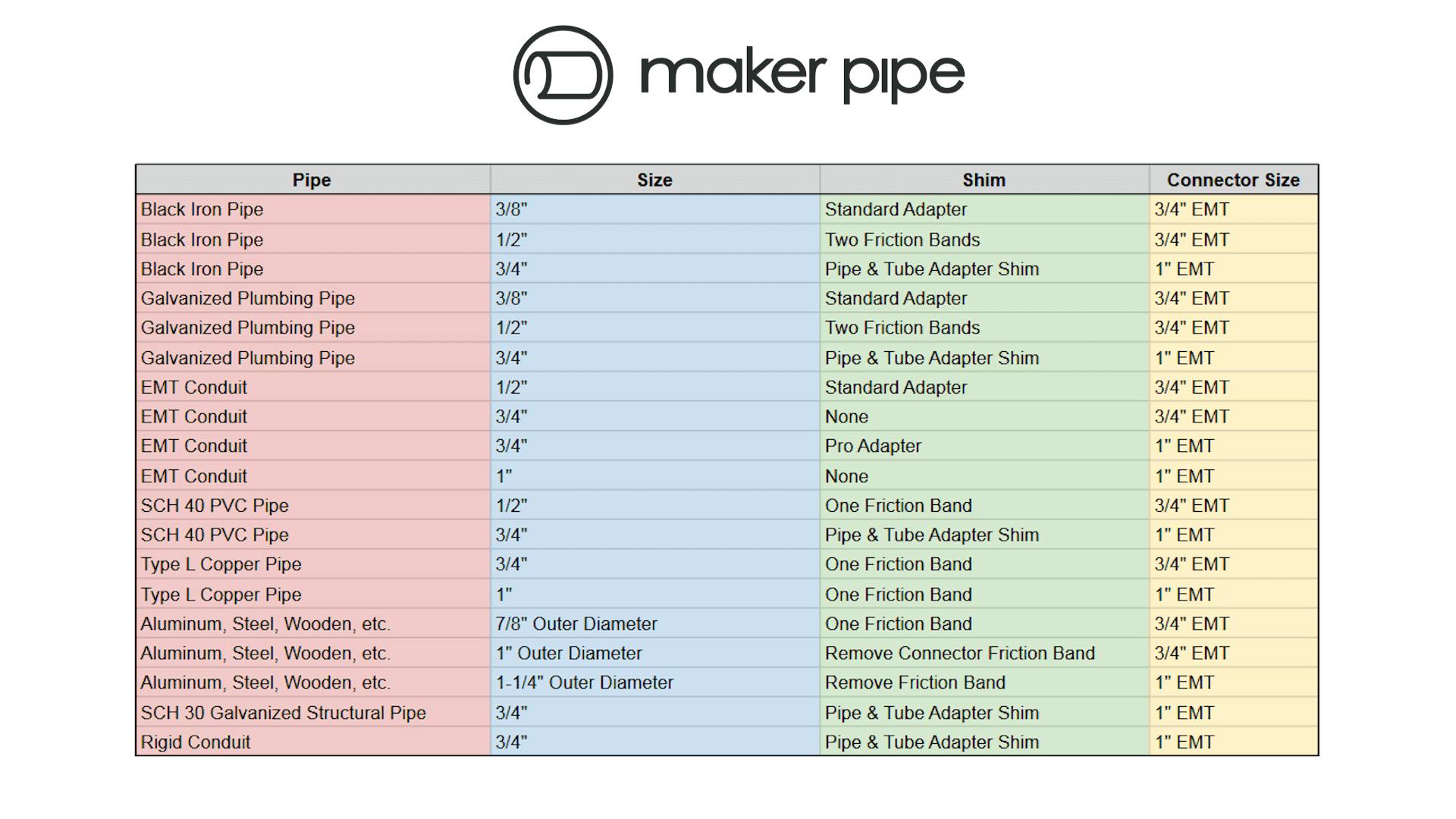Click Standard Adapter in the first row
This screenshot has height=819, width=1456.
tap(984, 209)
